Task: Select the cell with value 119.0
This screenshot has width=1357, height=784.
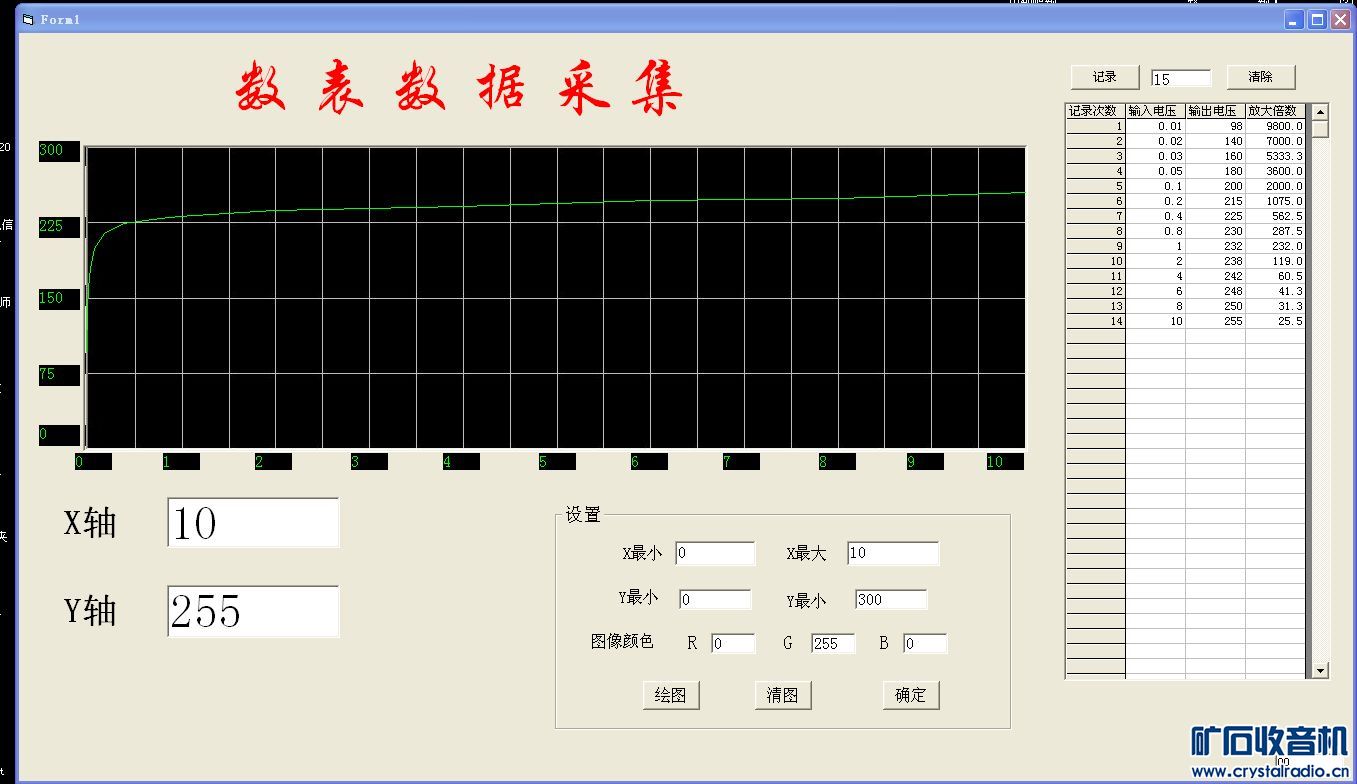Action: [x=1275, y=261]
